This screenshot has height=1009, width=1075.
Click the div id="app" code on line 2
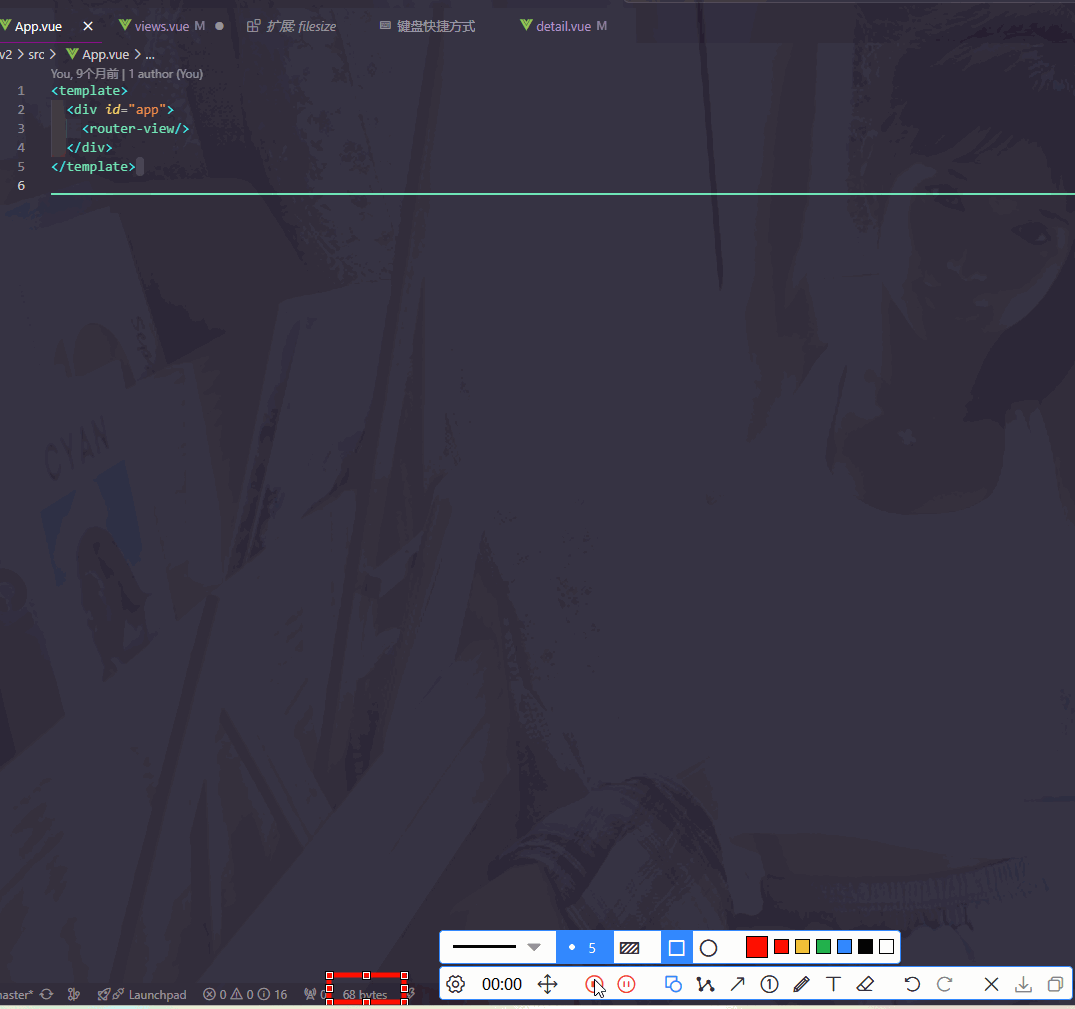(120, 109)
